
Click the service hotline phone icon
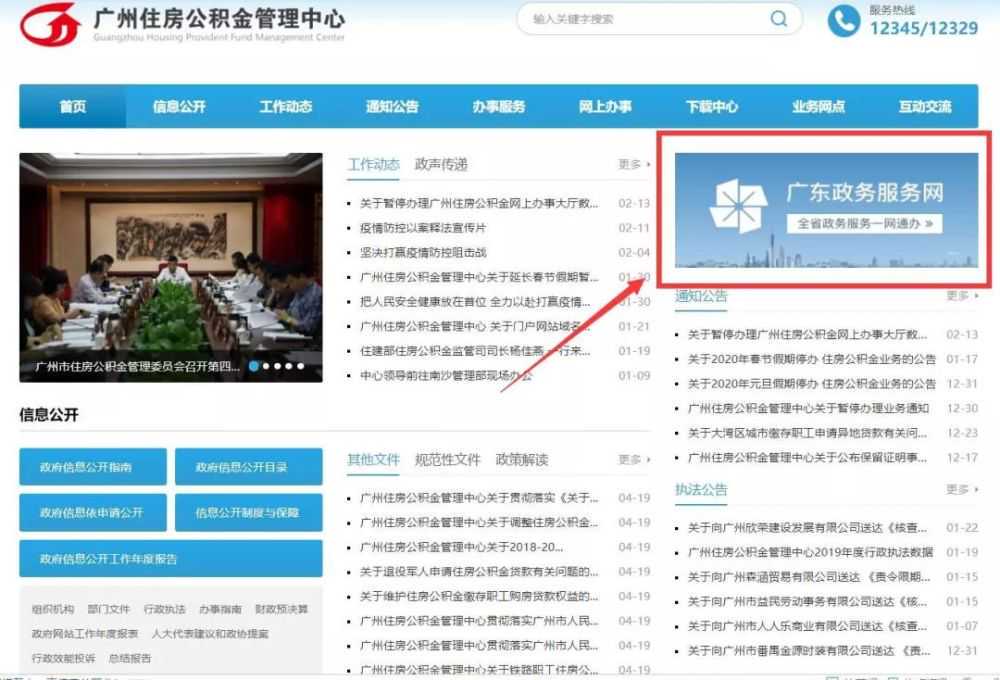click(843, 19)
